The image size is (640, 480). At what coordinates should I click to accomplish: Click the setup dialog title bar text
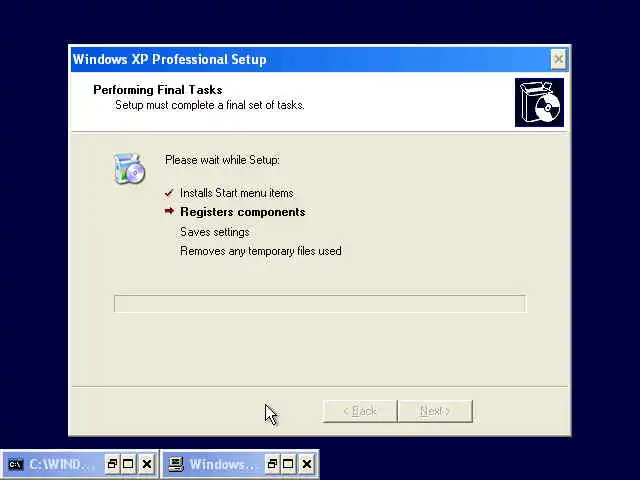click(x=169, y=60)
